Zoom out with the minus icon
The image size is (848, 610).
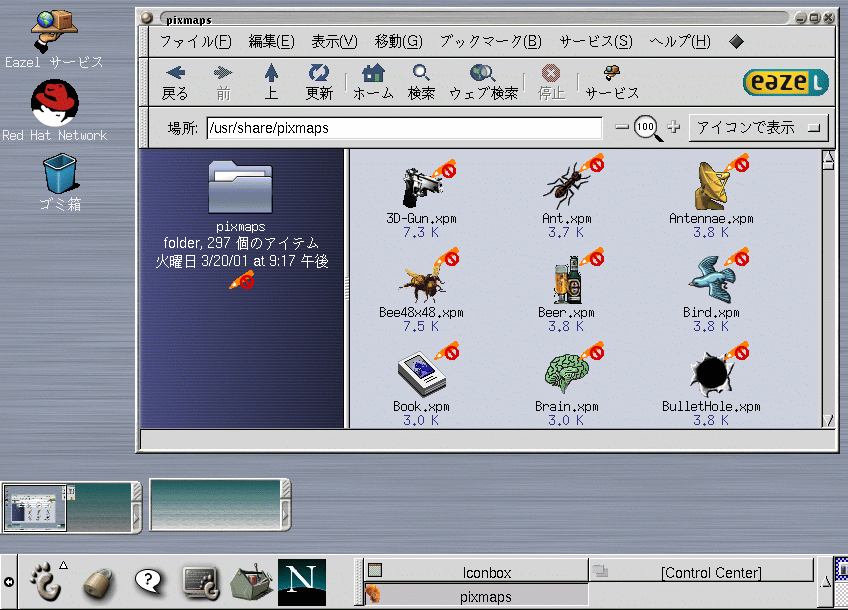(x=622, y=127)
